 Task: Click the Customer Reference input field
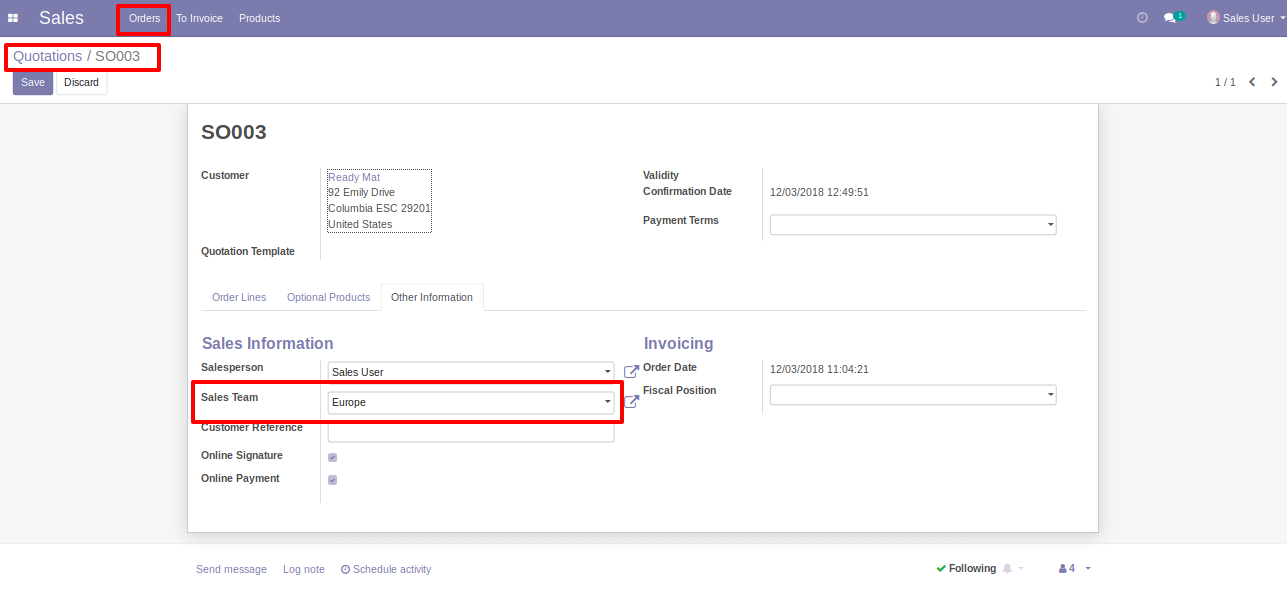click(x=471, y=433)
